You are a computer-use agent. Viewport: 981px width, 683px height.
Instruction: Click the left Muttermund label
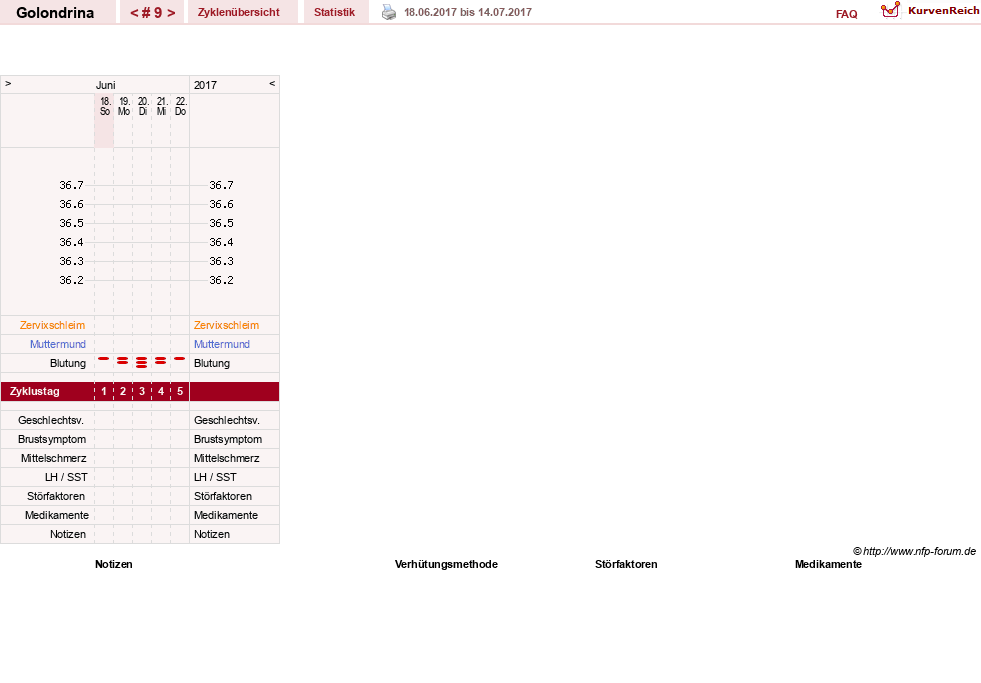(x=58, y=344)
